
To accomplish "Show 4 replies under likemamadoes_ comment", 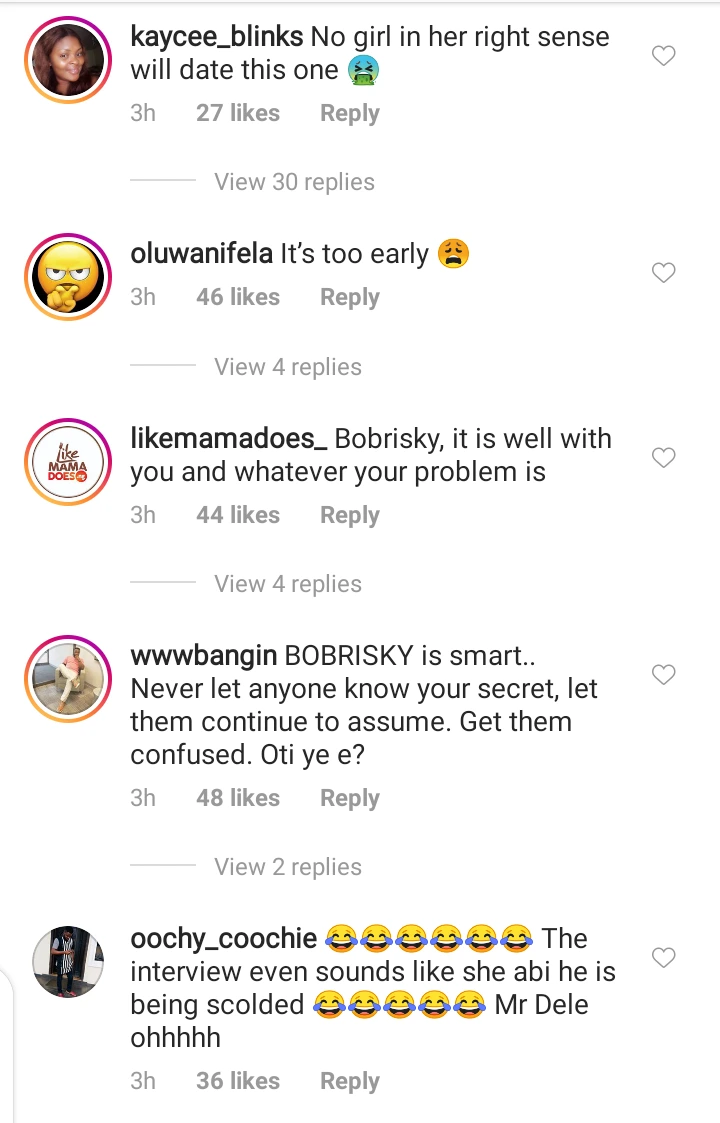I will tap(288, 584).
